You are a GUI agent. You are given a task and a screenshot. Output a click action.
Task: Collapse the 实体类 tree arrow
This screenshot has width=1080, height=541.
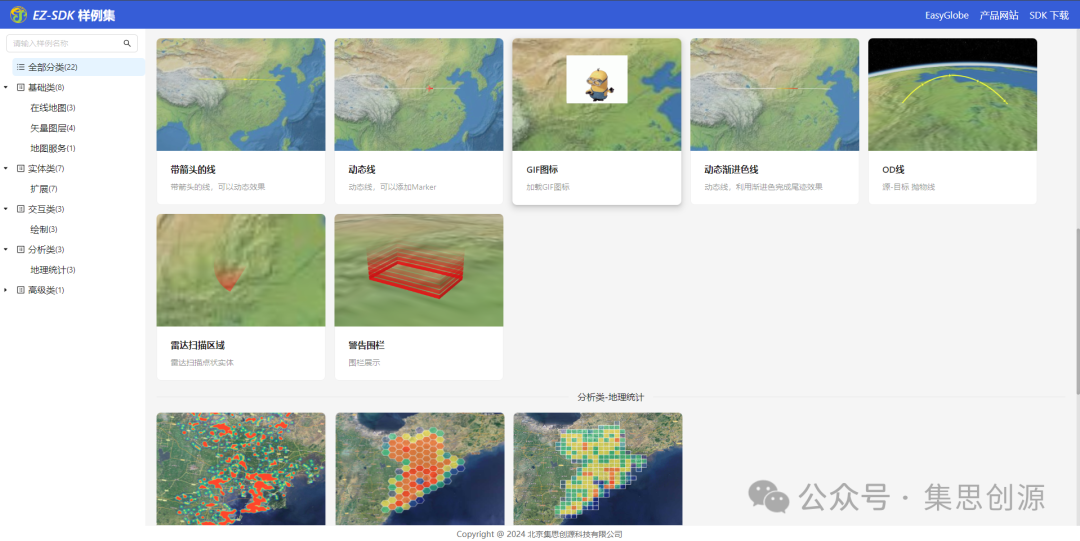coord(6,169)
